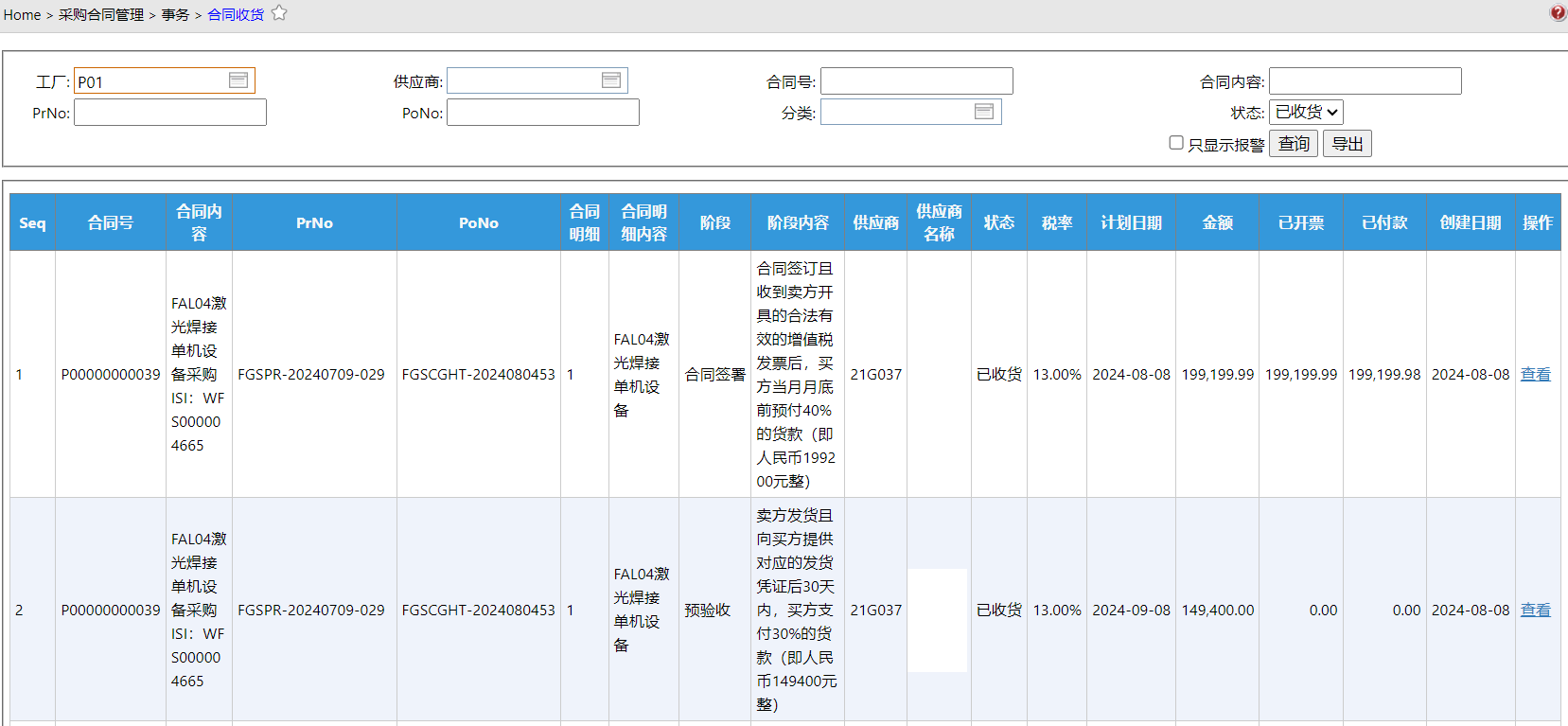Image resolution: width=1568 pixels, height=726 pixels.
Task: Click the 已开票 column header
Action: point(1301,222)
